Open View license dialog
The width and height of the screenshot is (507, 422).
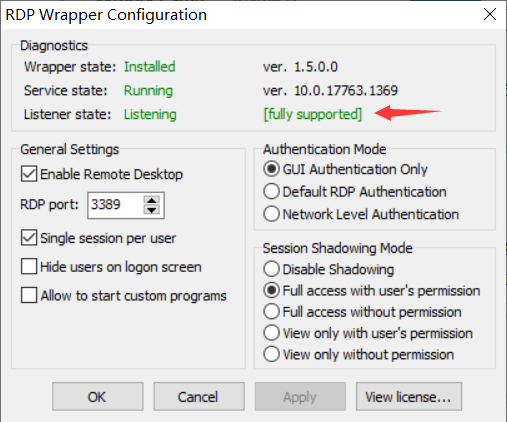[x=409, y=396]
